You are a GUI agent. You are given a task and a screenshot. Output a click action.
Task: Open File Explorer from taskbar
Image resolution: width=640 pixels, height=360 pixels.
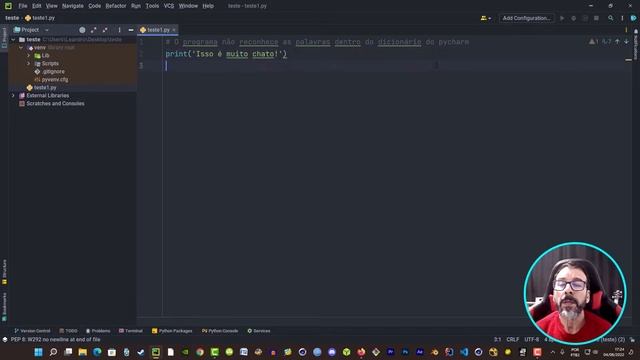pos(82,352)
